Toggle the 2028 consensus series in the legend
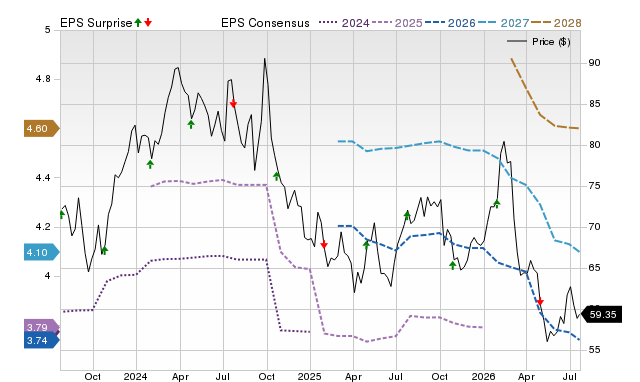Image resolution: width=640 pixels, height=382 pixels. pyautogui.click(x=556, y=23)
